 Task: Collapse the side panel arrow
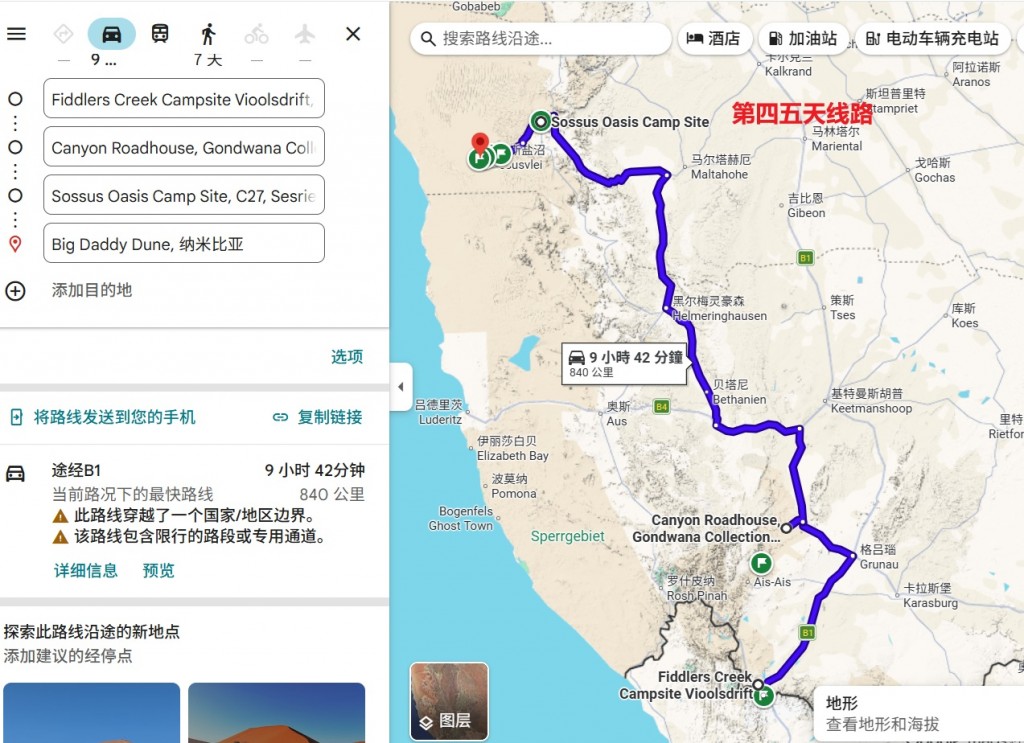click(400, 387)
